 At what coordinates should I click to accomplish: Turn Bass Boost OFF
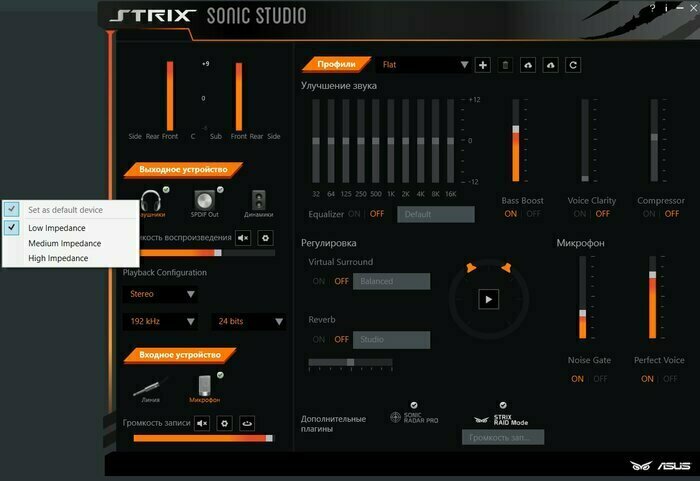pyautogui.click(x=533, y=214)
